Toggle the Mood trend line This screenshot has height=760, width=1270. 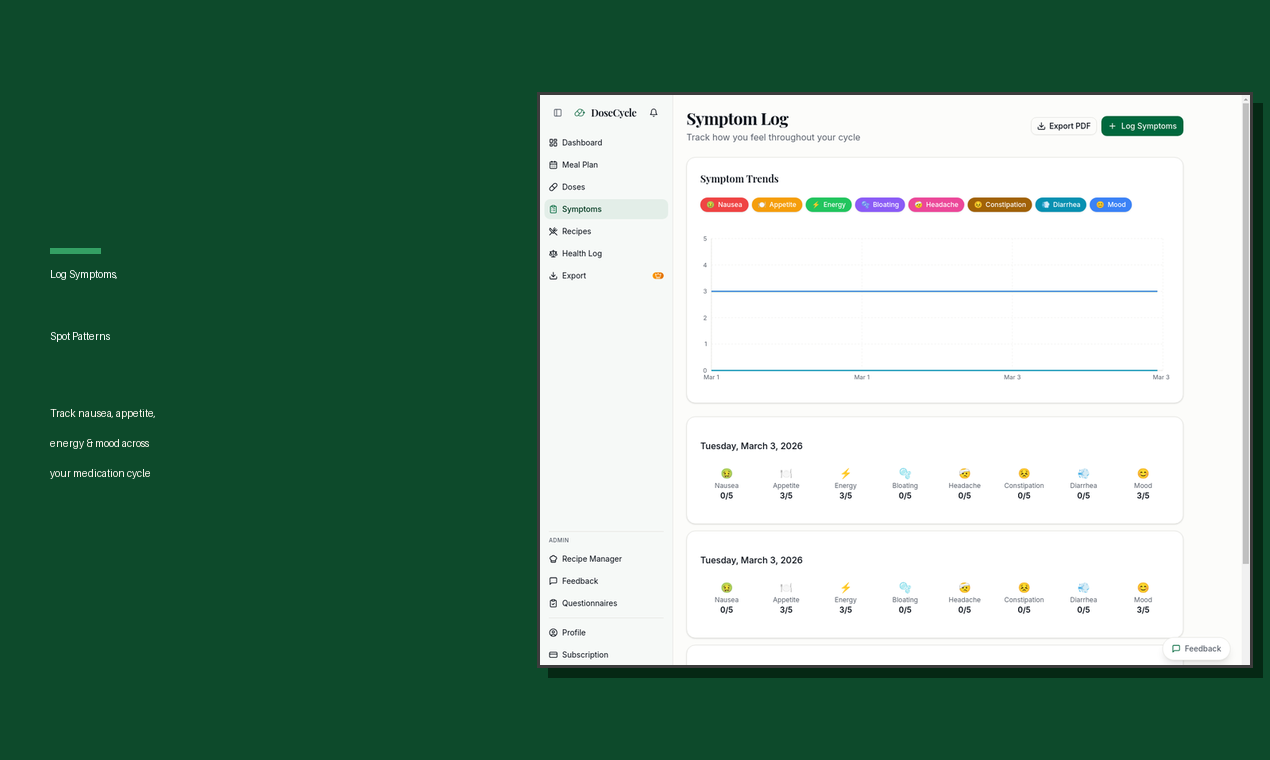(x=1111, y=205)
